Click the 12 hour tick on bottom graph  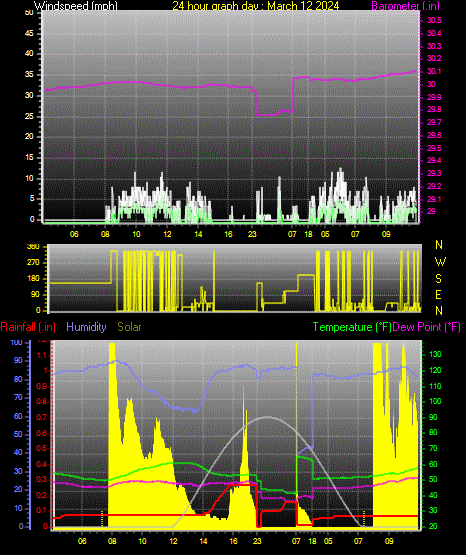173,541
